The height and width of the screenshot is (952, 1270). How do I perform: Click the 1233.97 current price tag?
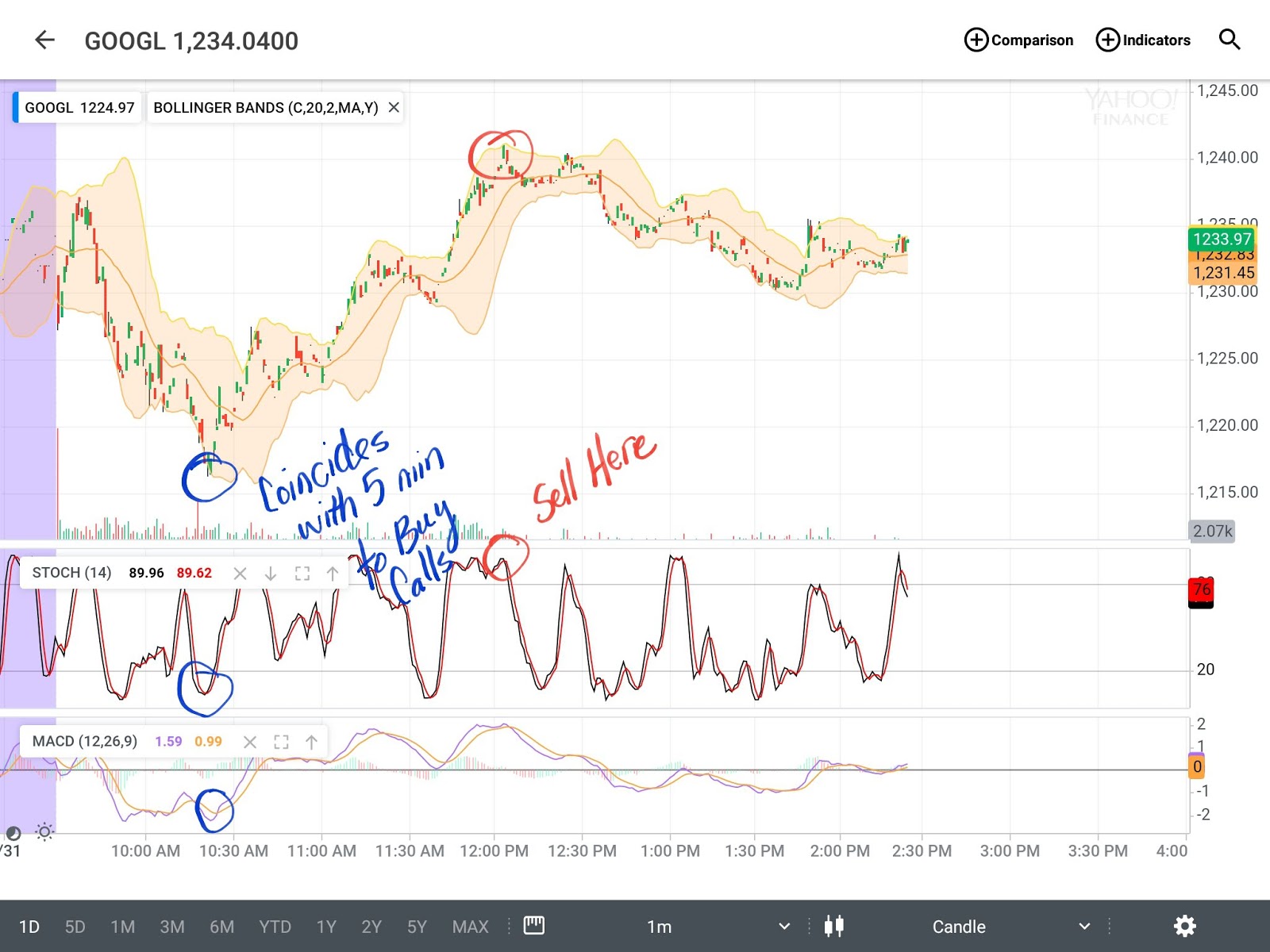[x=1222, y=239]
